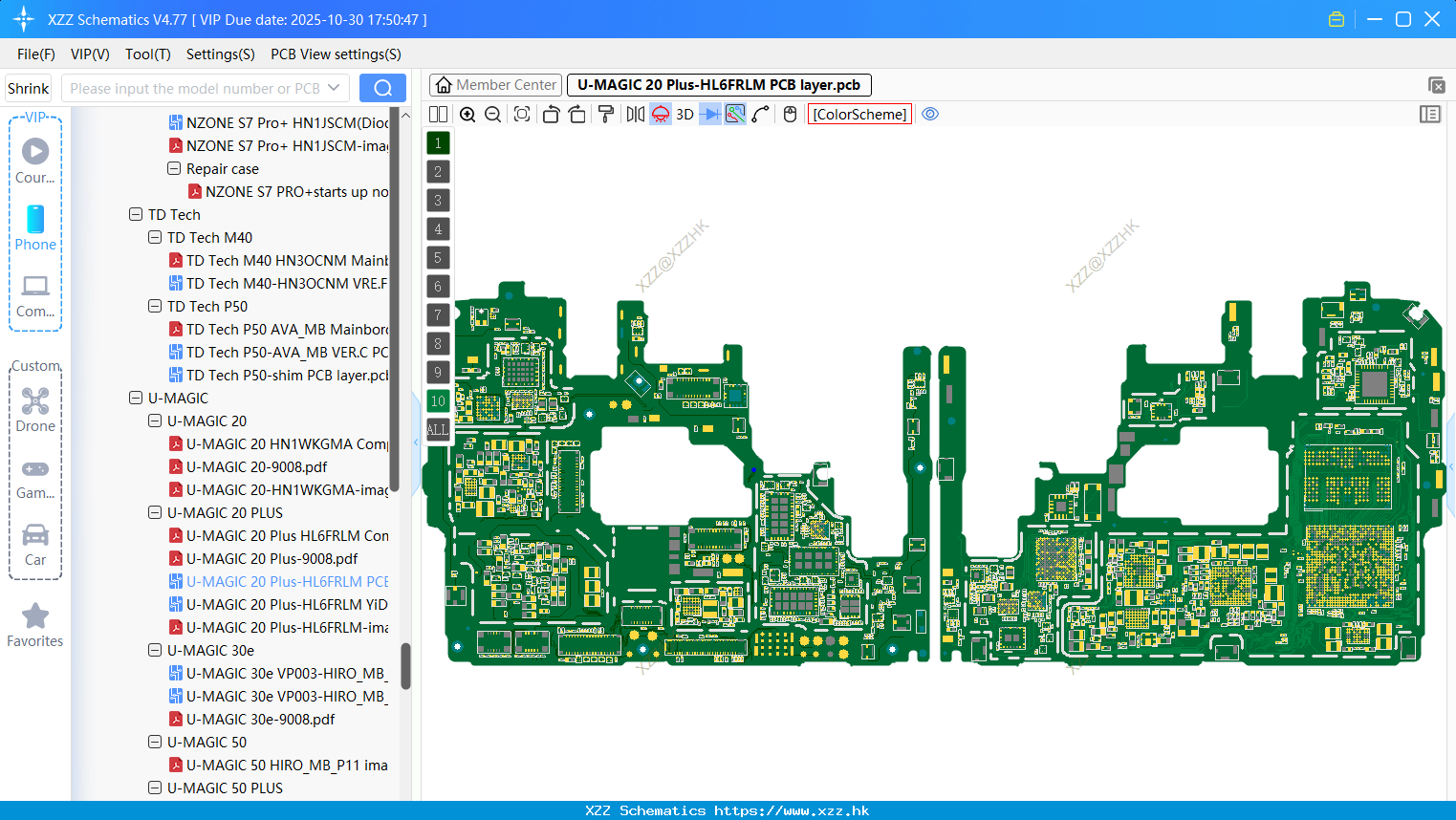The width and height of the screenshot is (1456, 820).
Task: Collapse the TD Tech tree node
Action: pos(136,214)
